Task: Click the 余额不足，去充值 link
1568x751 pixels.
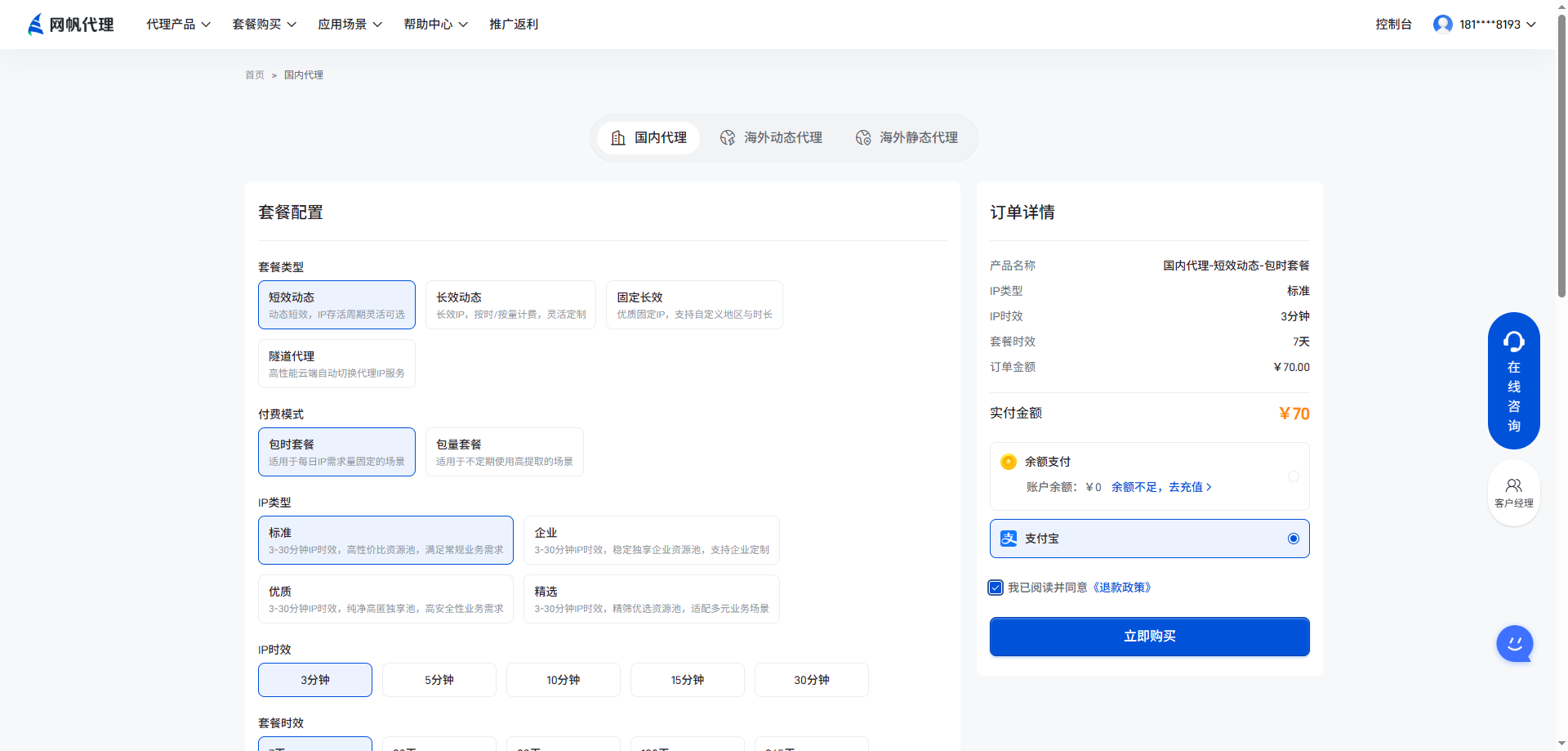Action: [1161, 487]
